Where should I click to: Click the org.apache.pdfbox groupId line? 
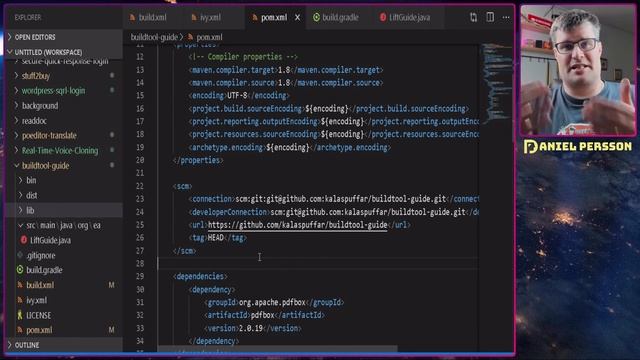[x=274, y=302]
